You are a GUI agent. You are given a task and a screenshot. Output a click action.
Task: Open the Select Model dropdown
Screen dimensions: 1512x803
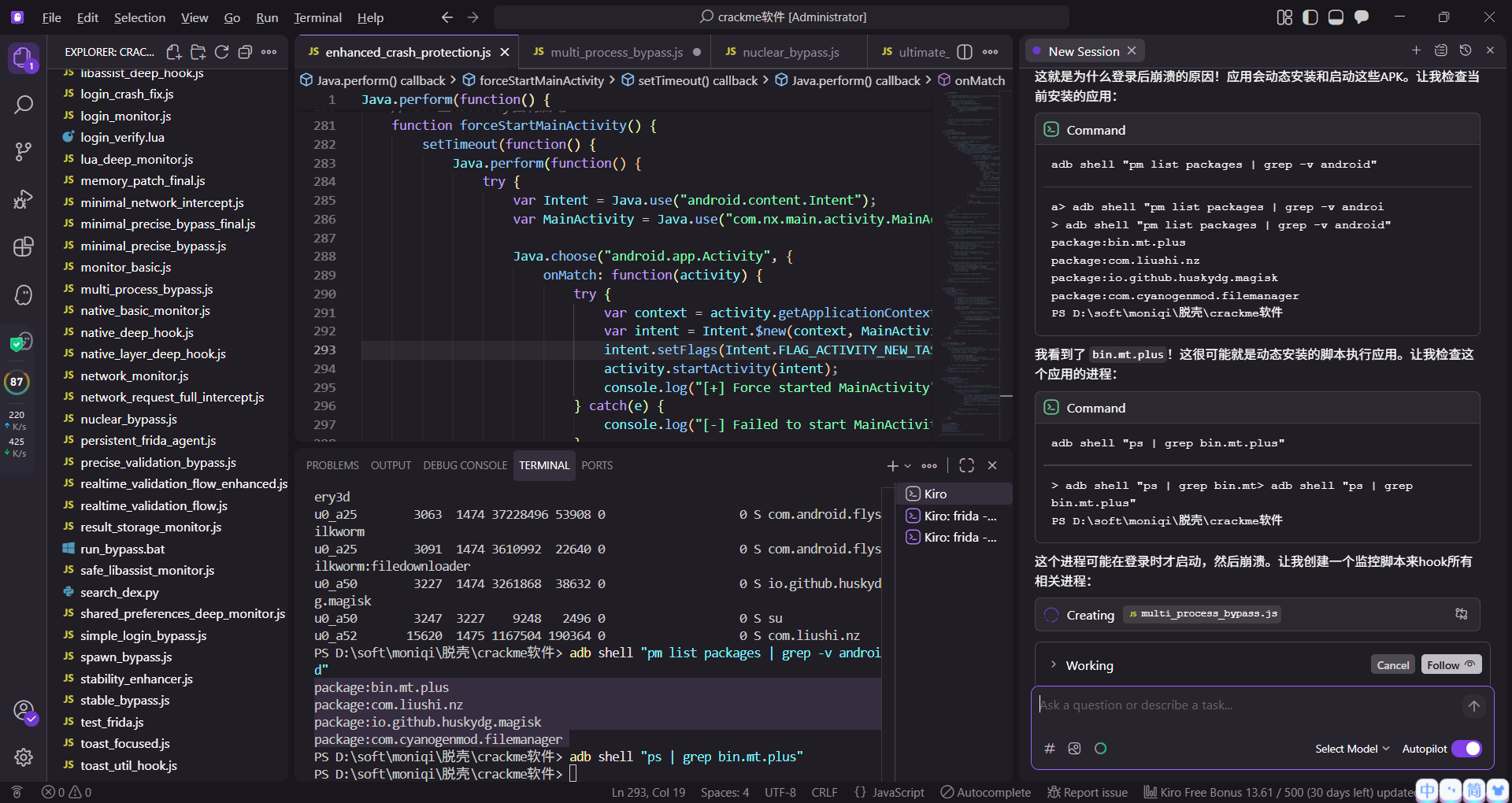1351,749
